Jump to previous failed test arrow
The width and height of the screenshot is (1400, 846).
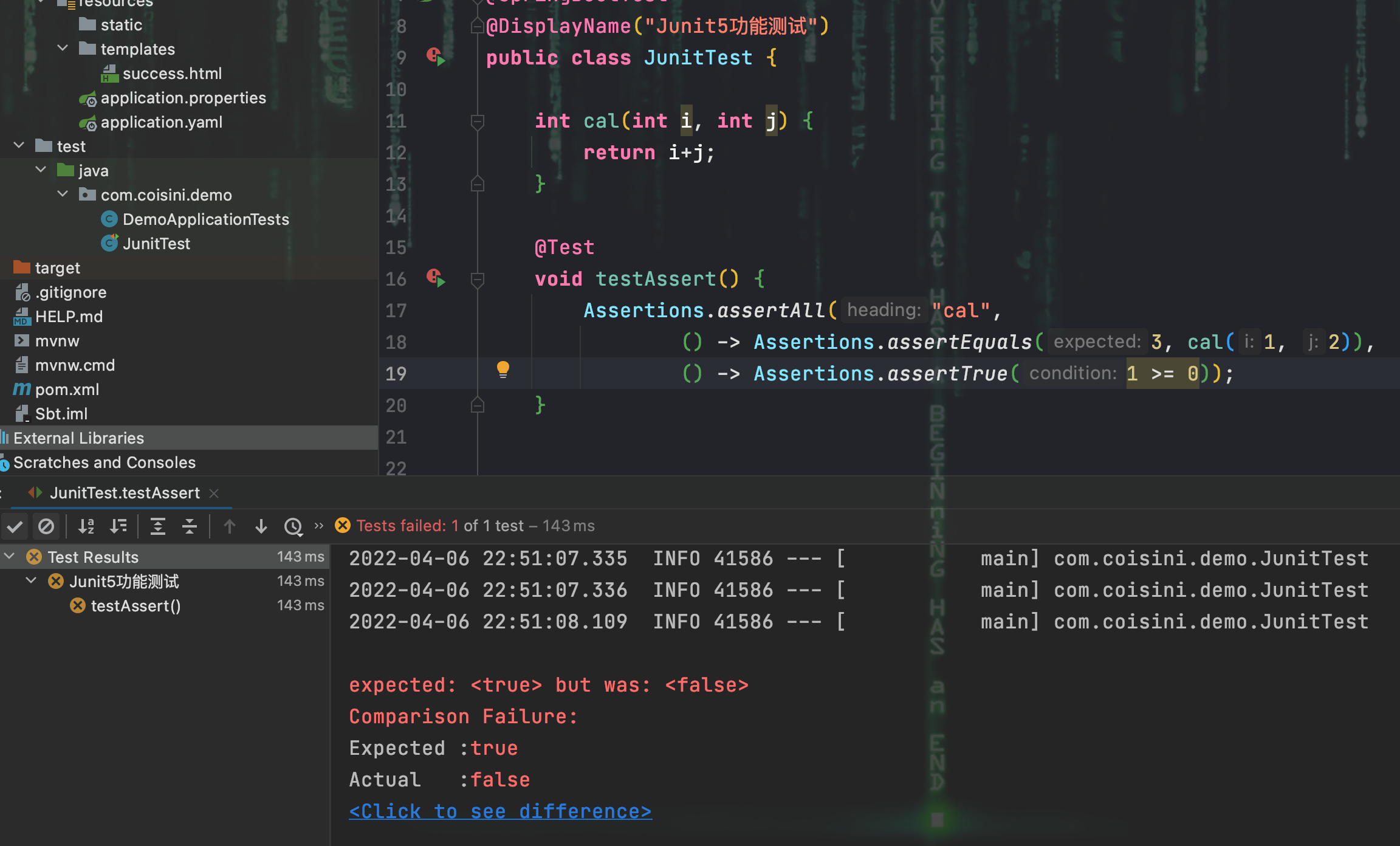point(230,526)
